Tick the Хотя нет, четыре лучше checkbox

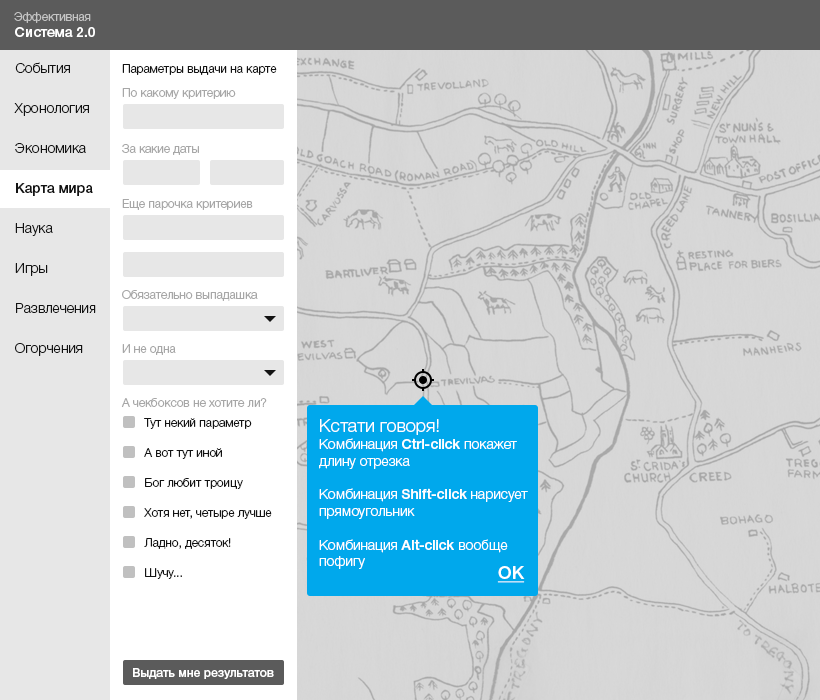(129, 512)
